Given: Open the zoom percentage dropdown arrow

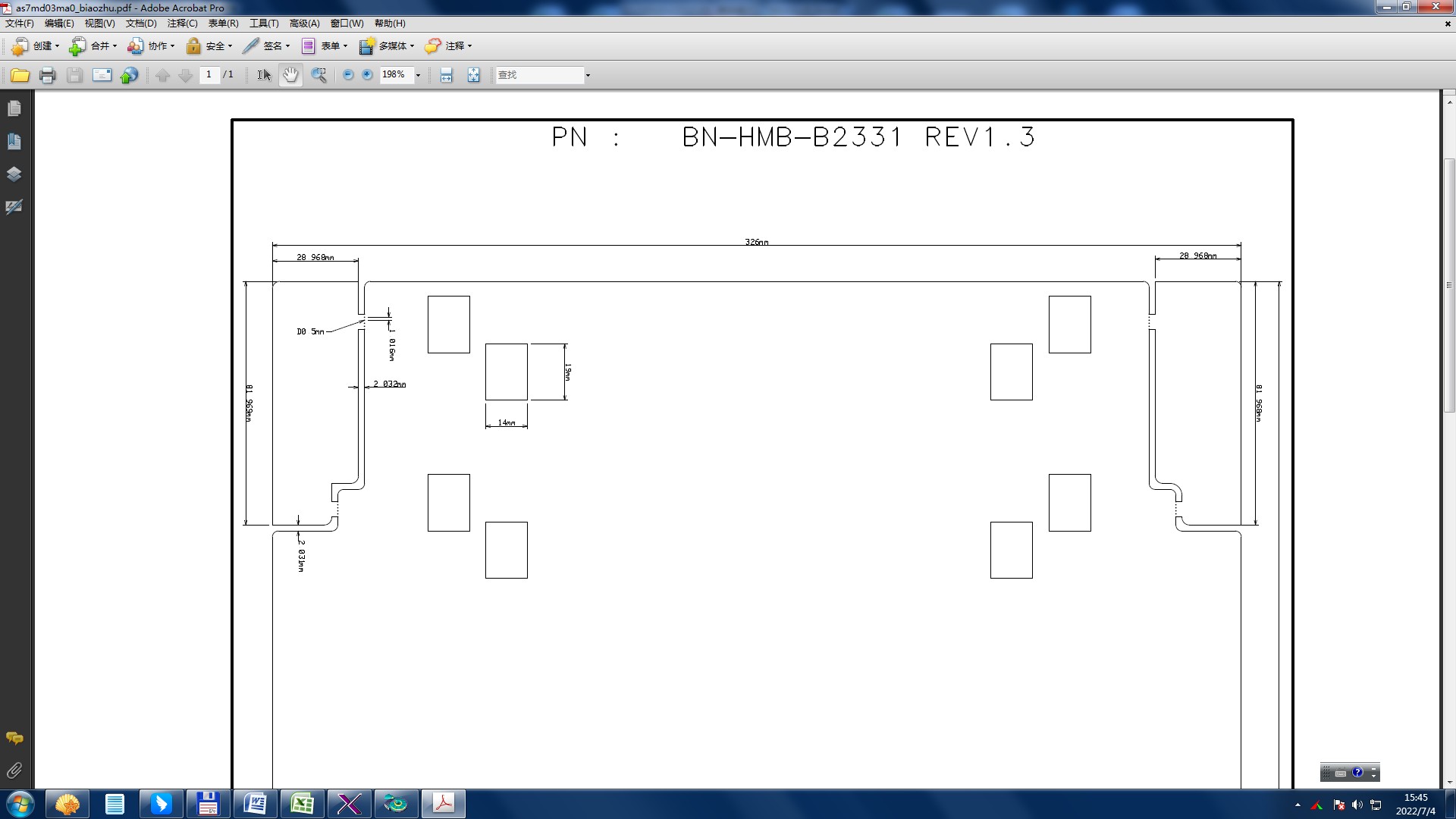Looking at the screenshot, I should [418, 75].
